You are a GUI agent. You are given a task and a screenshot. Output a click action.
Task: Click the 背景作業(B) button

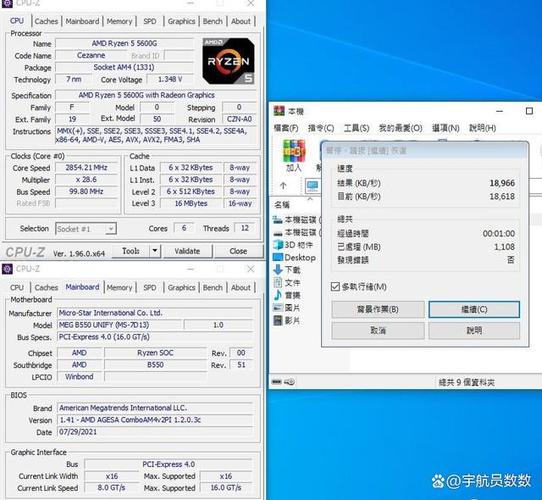tap(378, 309)
